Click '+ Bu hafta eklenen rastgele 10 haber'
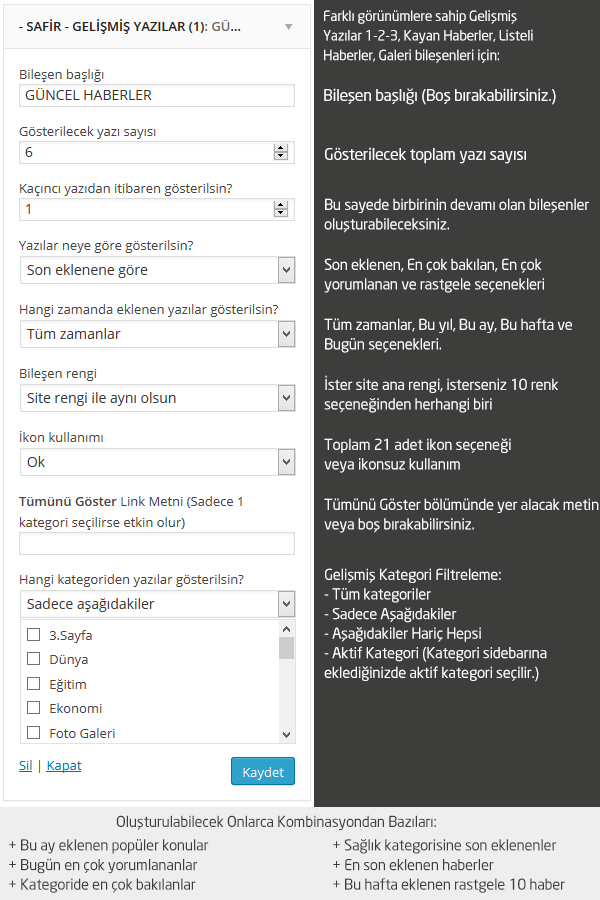This screenshot has height=900, width=600. coord(448,885)
